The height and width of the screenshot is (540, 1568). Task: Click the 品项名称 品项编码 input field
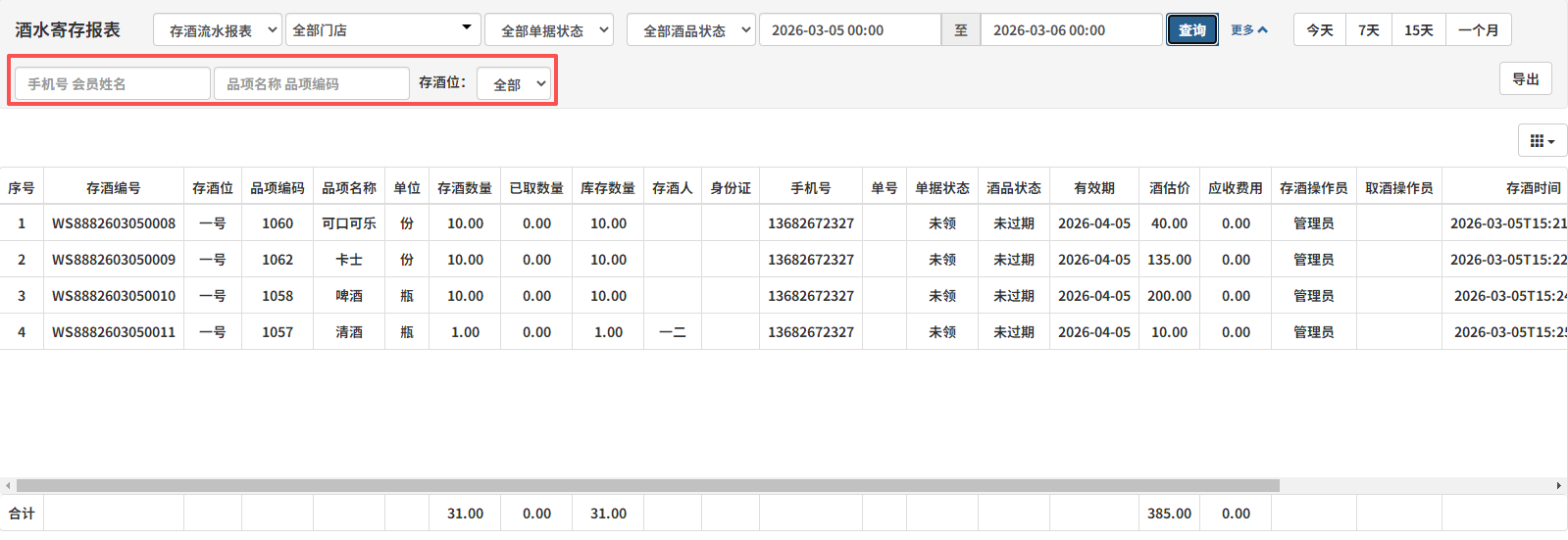[x=311, y=84]
